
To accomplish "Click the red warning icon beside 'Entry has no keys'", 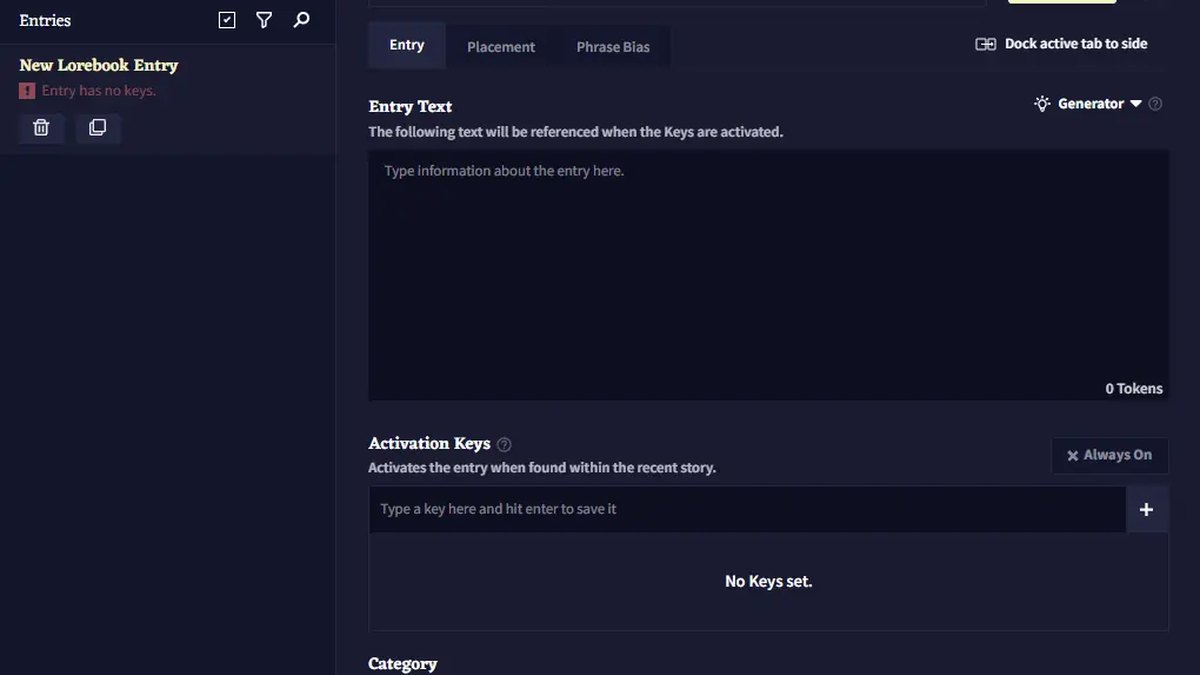I will pyautogui.click(x=27, y=91).
